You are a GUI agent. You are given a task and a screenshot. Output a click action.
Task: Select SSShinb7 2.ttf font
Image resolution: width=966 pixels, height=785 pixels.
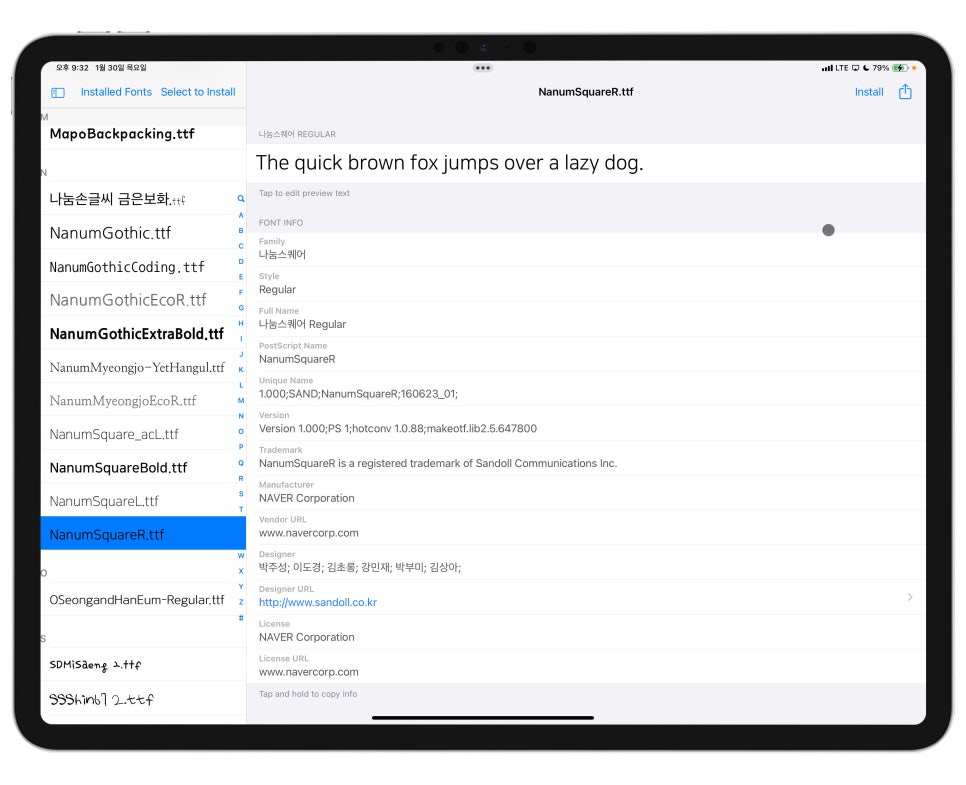[x=143, y=699]
